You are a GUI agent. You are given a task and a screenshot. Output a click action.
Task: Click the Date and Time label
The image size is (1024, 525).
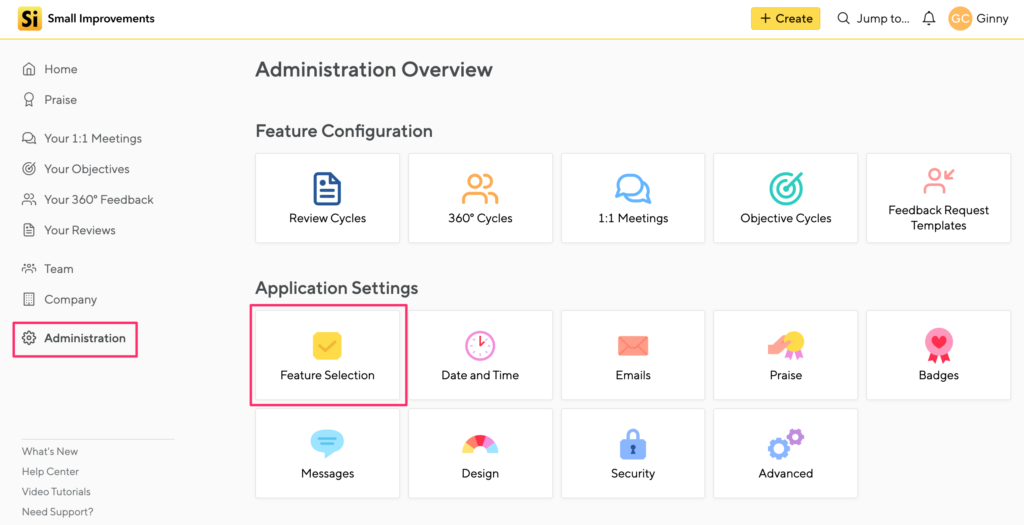480,375
